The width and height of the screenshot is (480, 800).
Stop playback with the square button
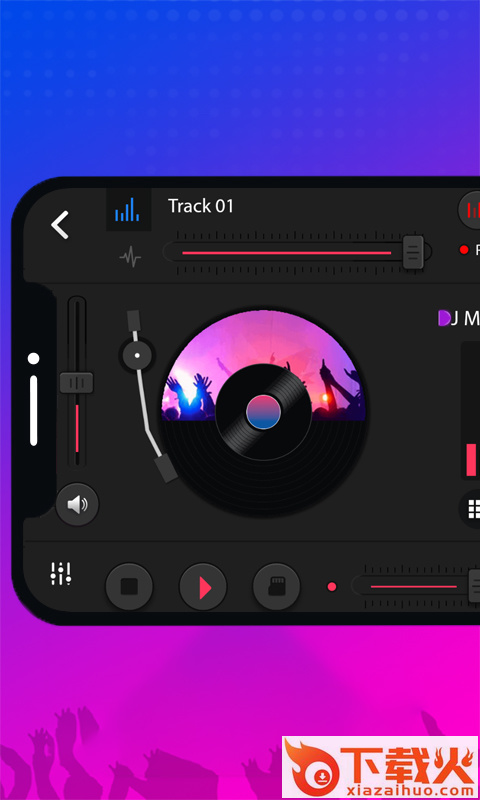[x=129, y=587]
